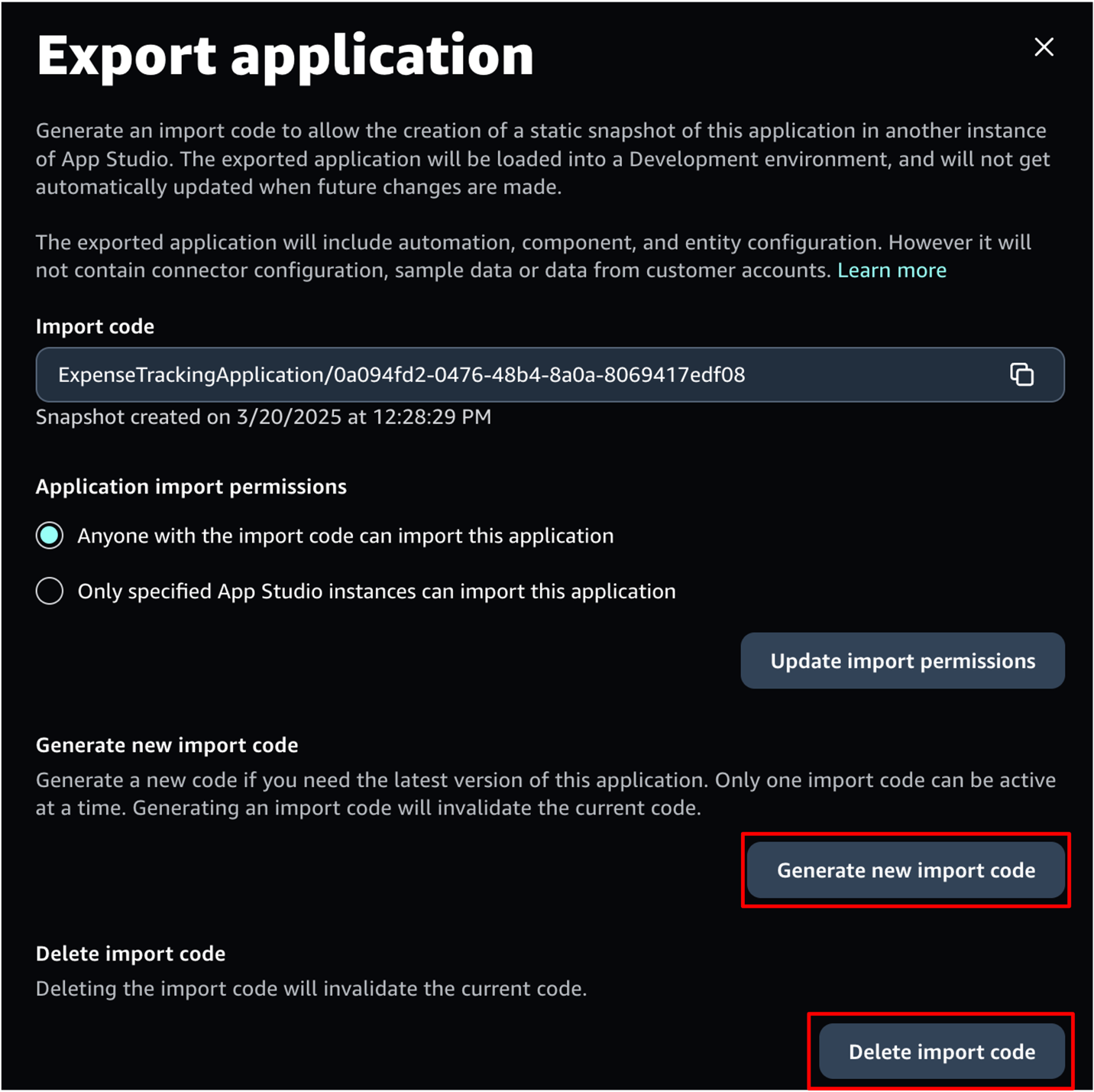
Task: Click the 'Application import permissions' heading
Action: tap(191, 487)
